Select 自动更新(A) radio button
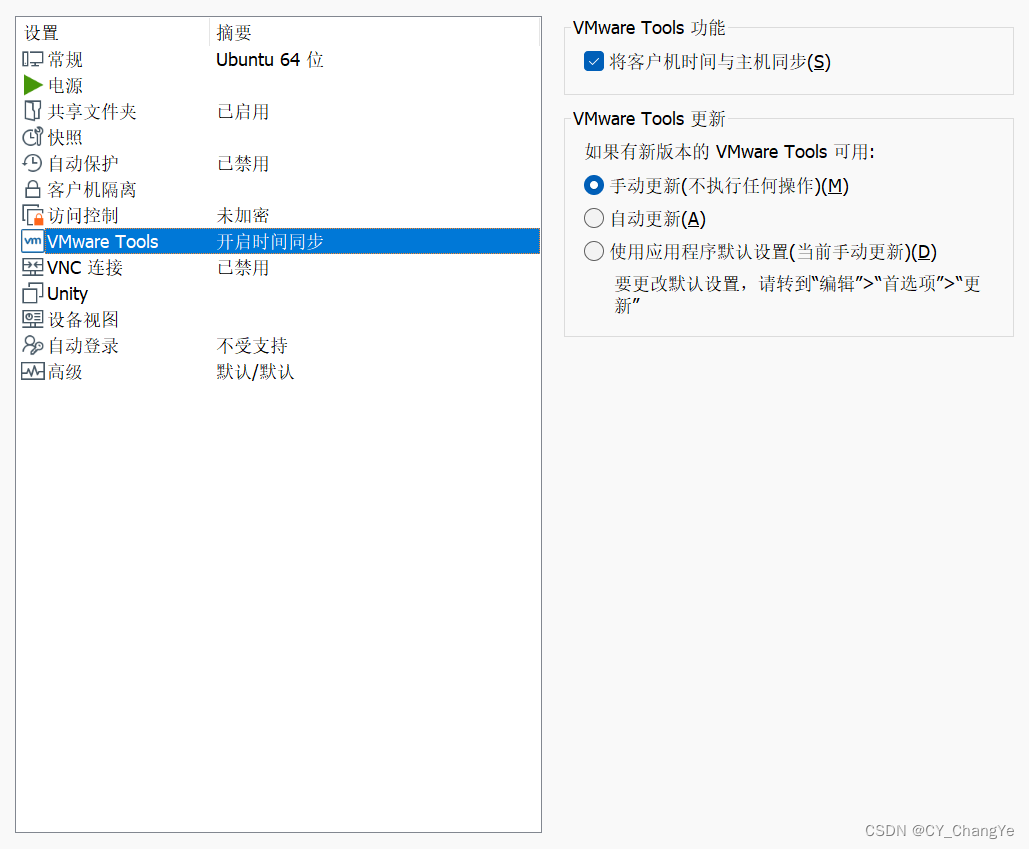The width and height of the screenshot is (1029, 849). click(594, 218)
